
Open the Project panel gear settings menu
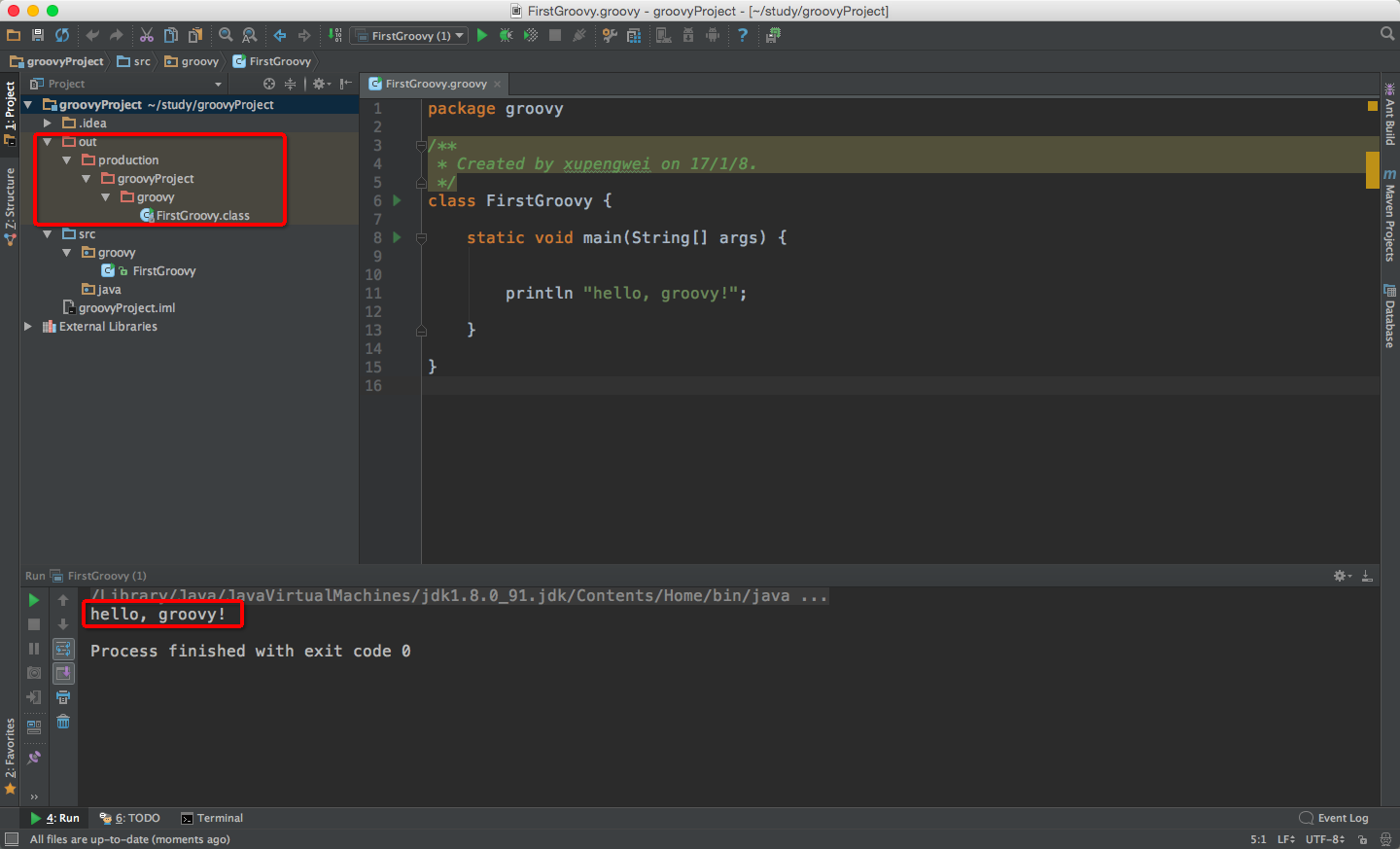pyautogui.click(x=321, y=84)
